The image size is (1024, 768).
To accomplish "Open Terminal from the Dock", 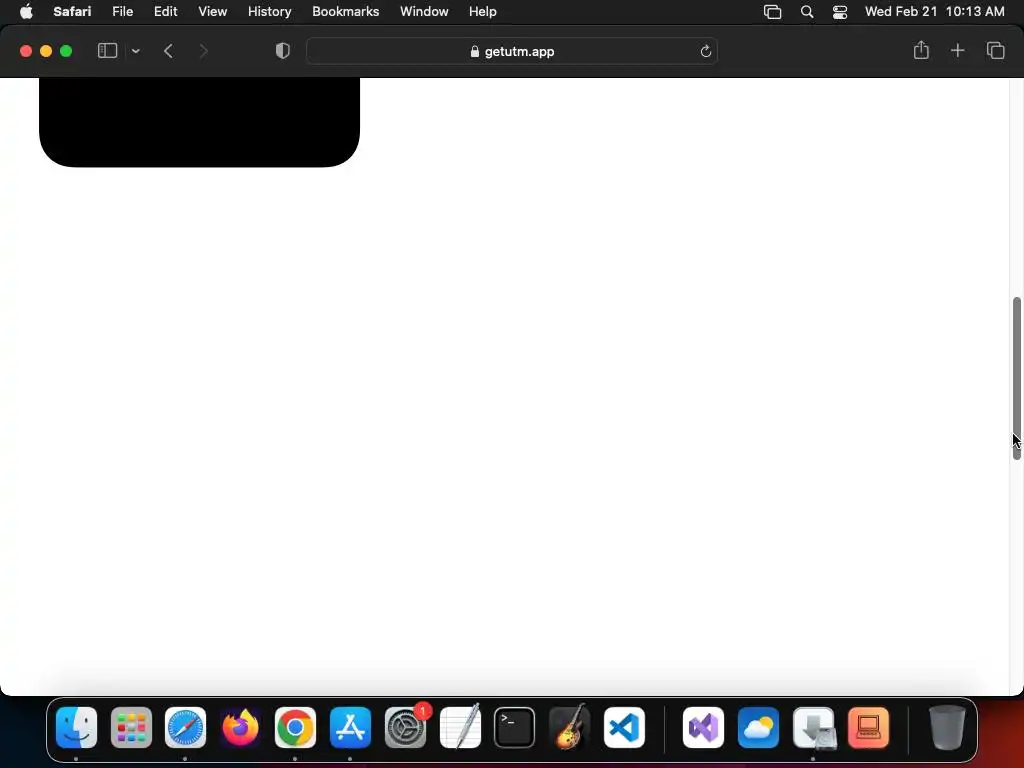I will pos(515,727).
